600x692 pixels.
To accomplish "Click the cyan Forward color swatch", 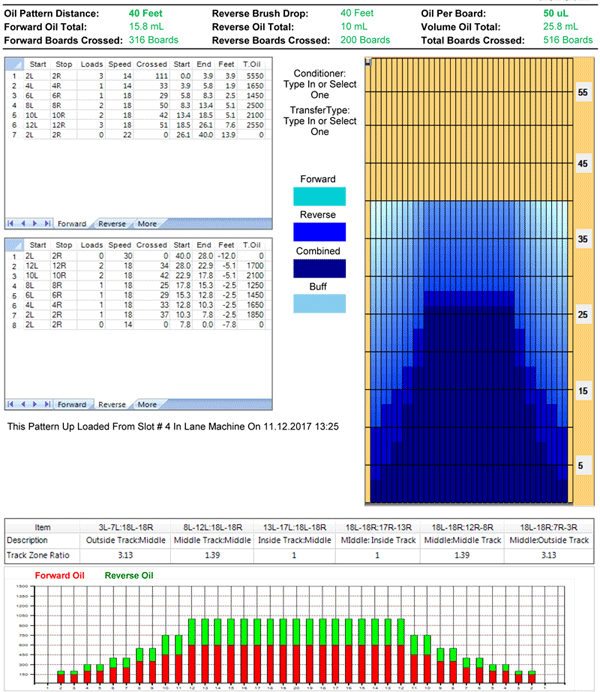I will pyautogui.click(x=316, y=197).
